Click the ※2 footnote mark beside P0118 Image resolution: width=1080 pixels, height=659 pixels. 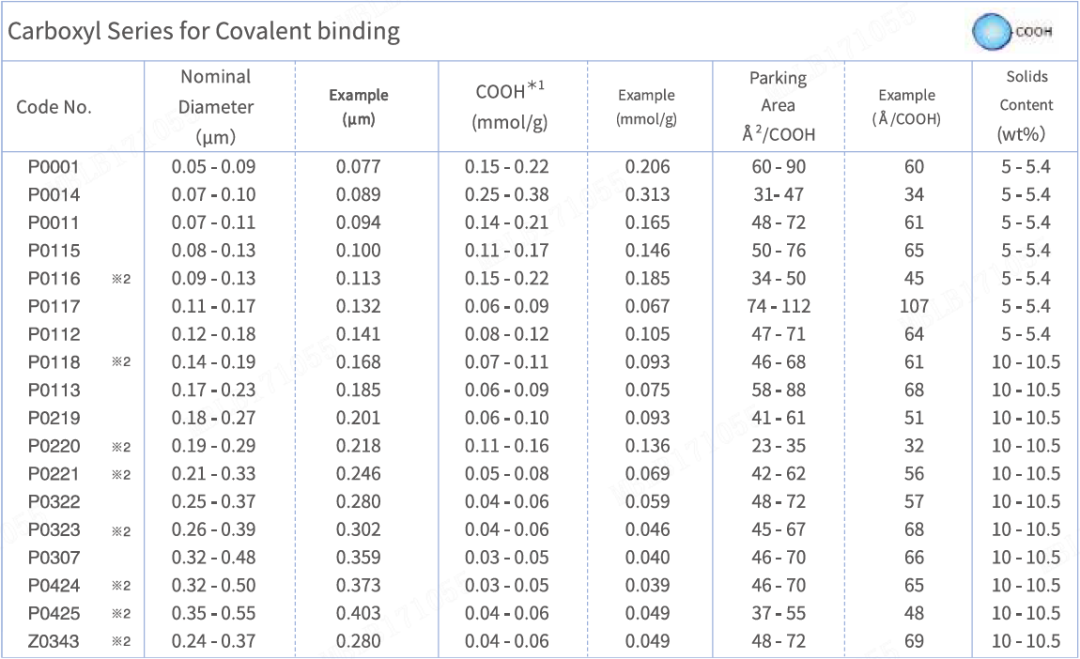tap(121, 362)
